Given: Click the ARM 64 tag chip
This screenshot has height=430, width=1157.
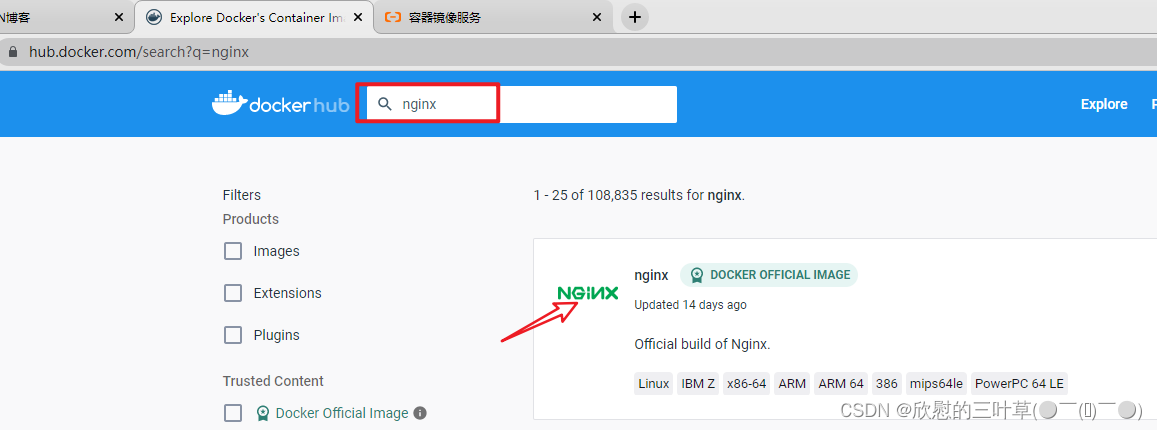Looking at the screenshot, I should (x=840, y=384).
